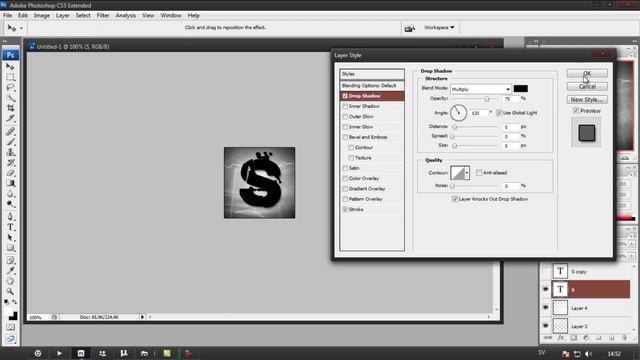
Task: Select the Lasso tool
Action: point(10,87)
